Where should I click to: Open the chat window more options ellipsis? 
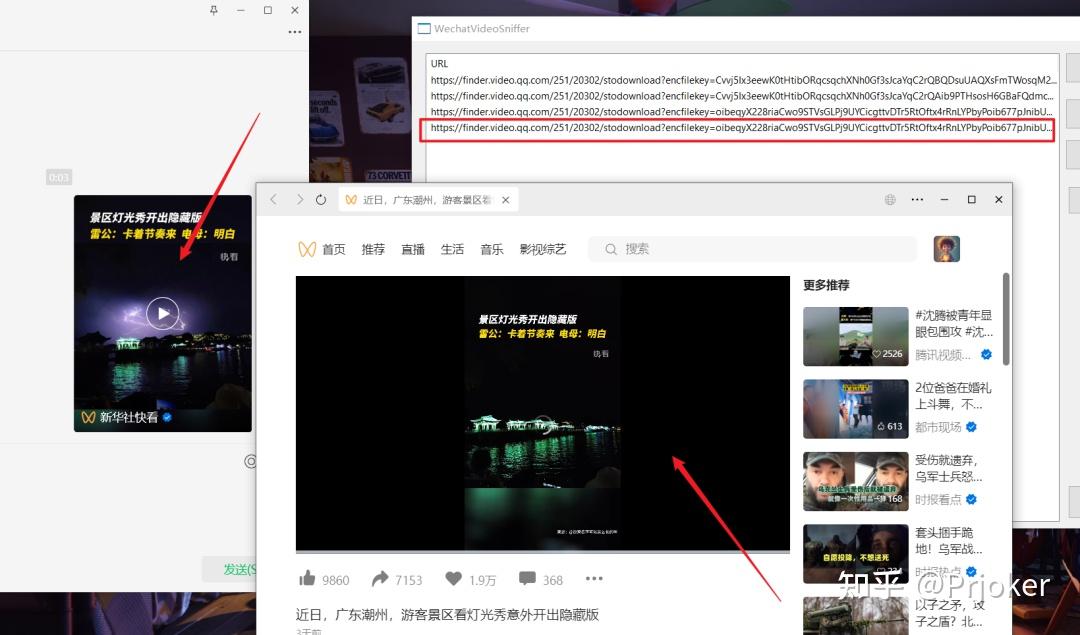coord(295,32)
